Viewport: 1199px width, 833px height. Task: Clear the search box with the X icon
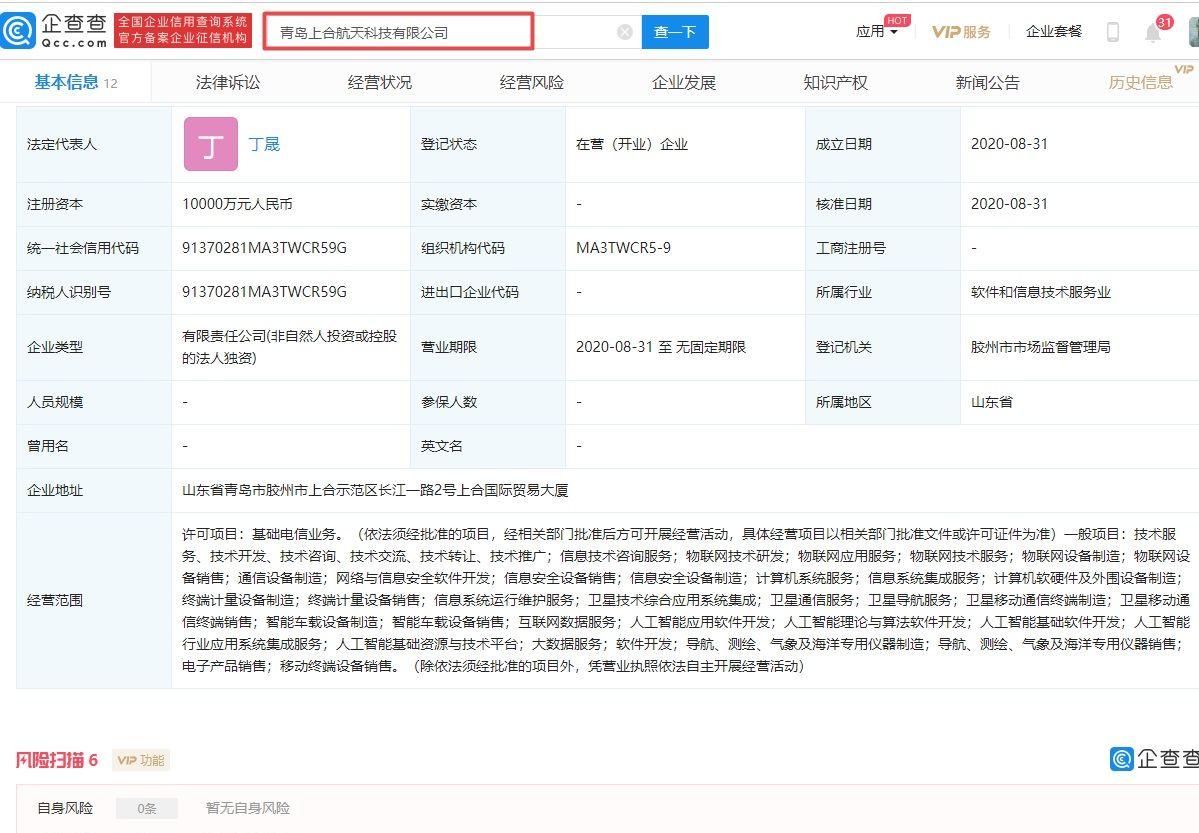[624, 31]
